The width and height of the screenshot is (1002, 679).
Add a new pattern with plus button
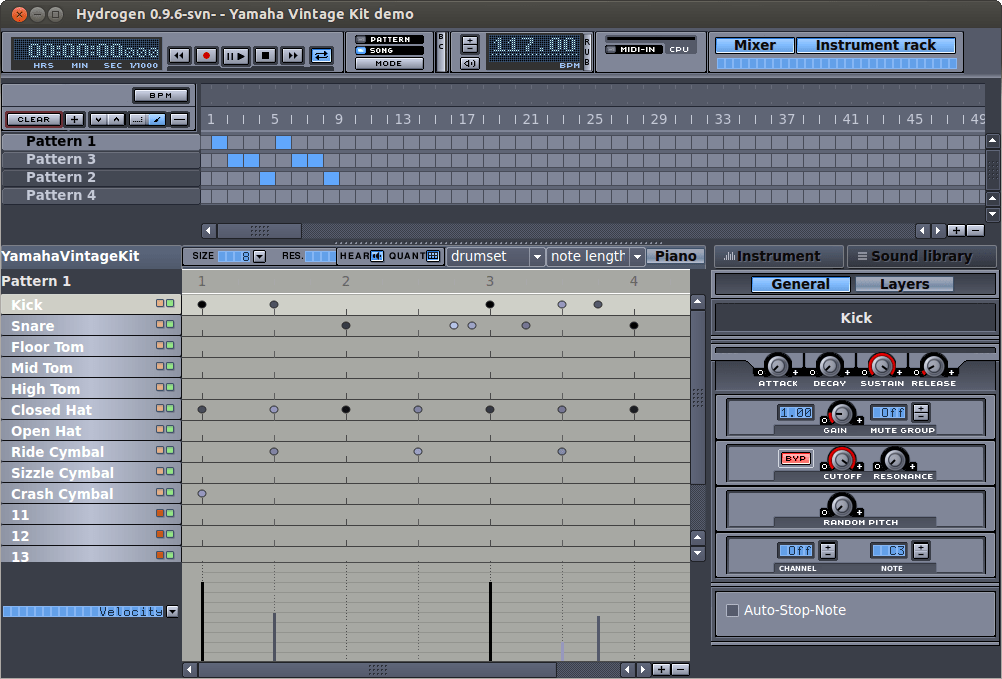[x=74, y=119]
